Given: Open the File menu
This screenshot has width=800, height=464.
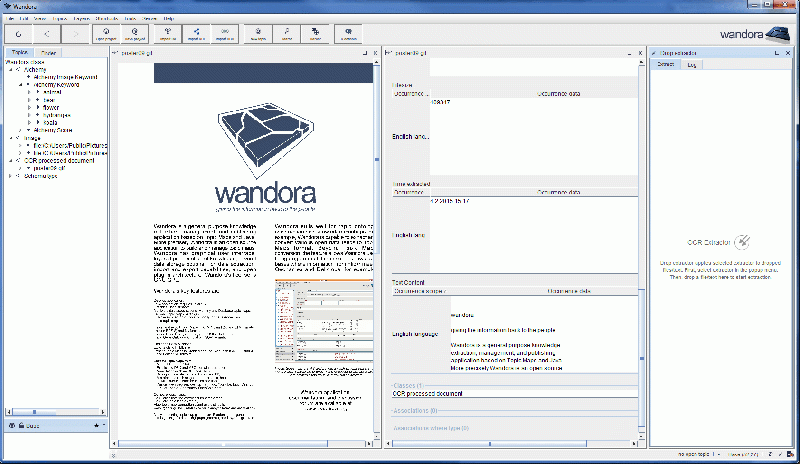Looking at the screenshot, I should point(8,18).
